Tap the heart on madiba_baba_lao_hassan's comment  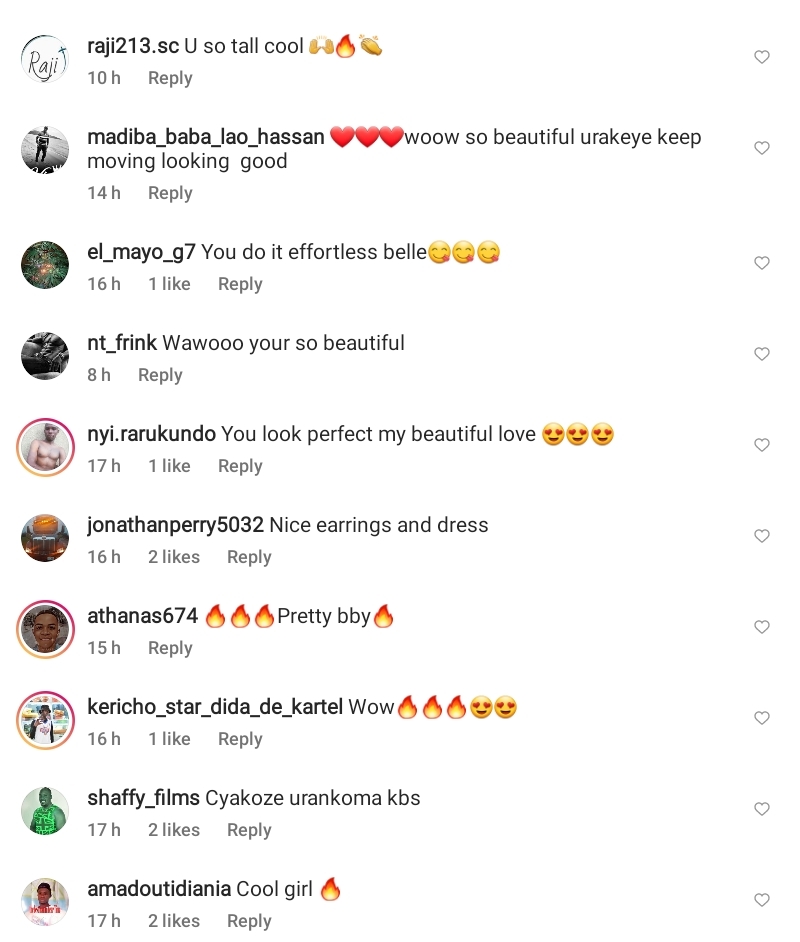[762, 149]
